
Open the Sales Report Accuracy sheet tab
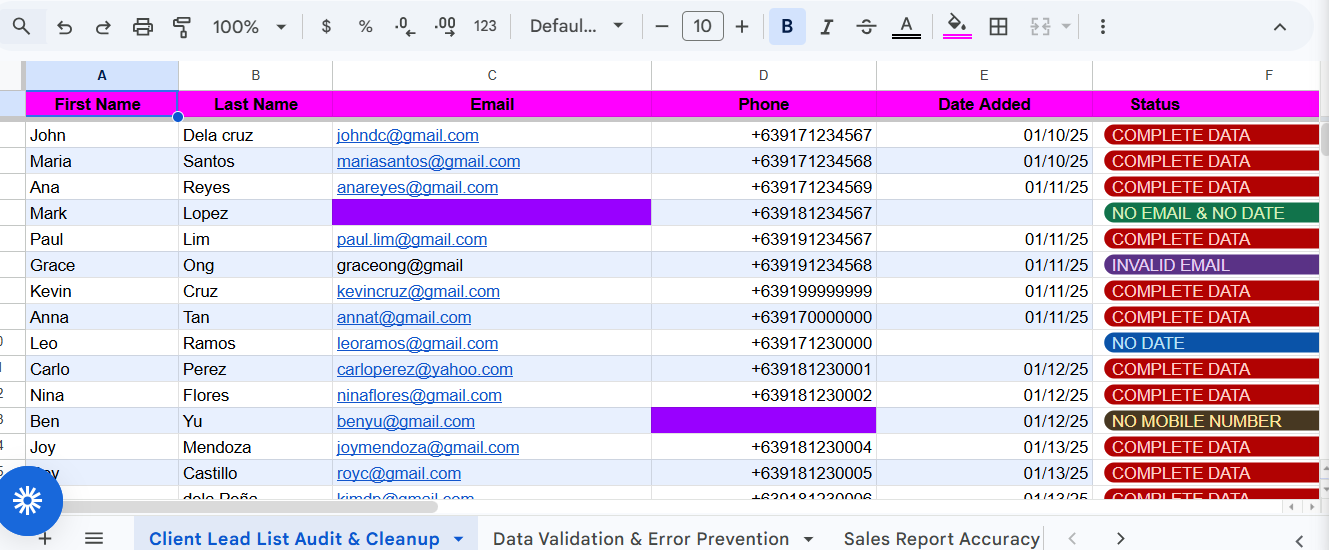pos(941,539)
